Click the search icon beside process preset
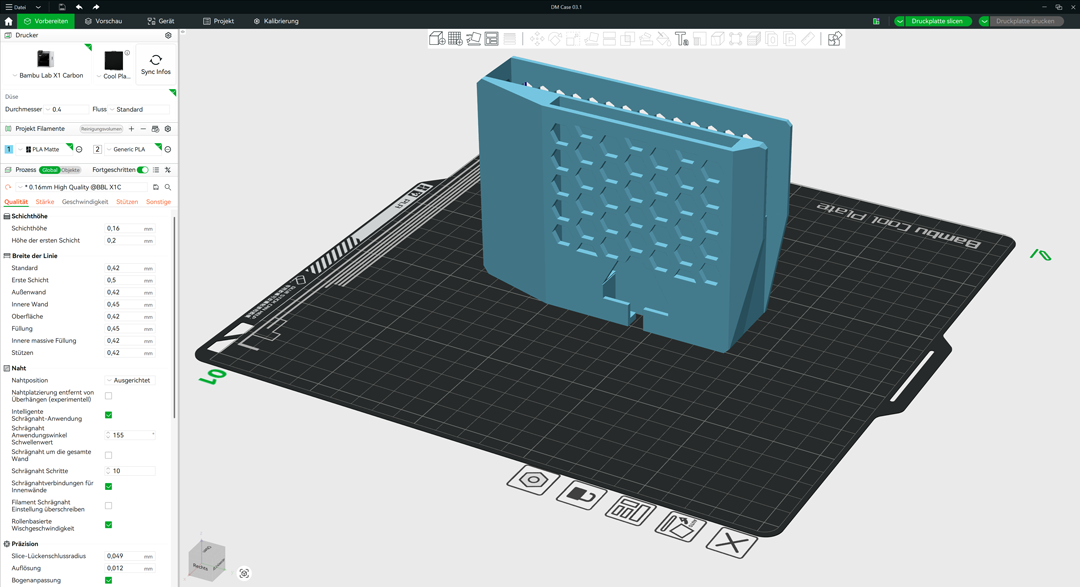 click(x=167, y=187)
